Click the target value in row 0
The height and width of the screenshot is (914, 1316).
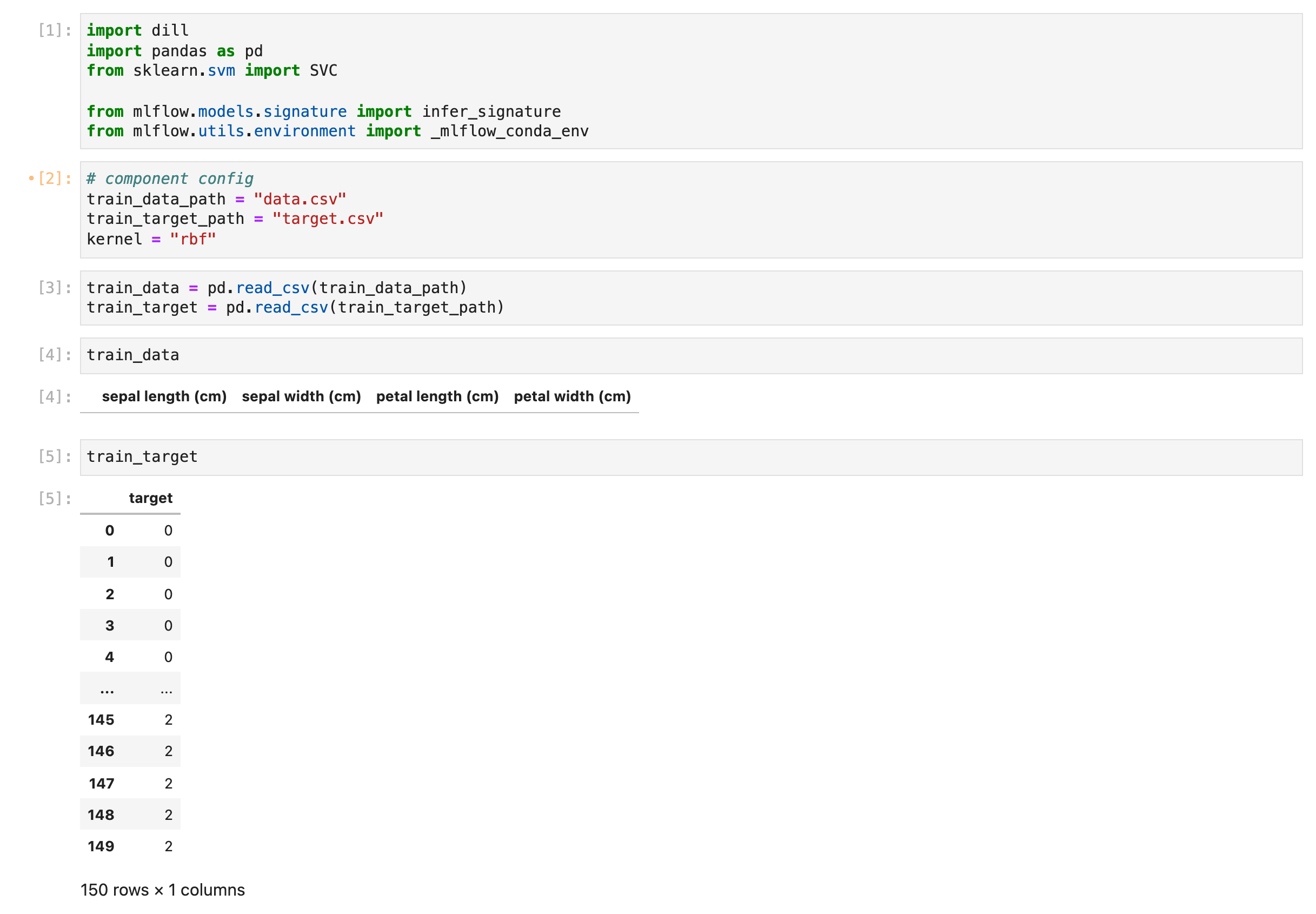click(x=168, y=531)
